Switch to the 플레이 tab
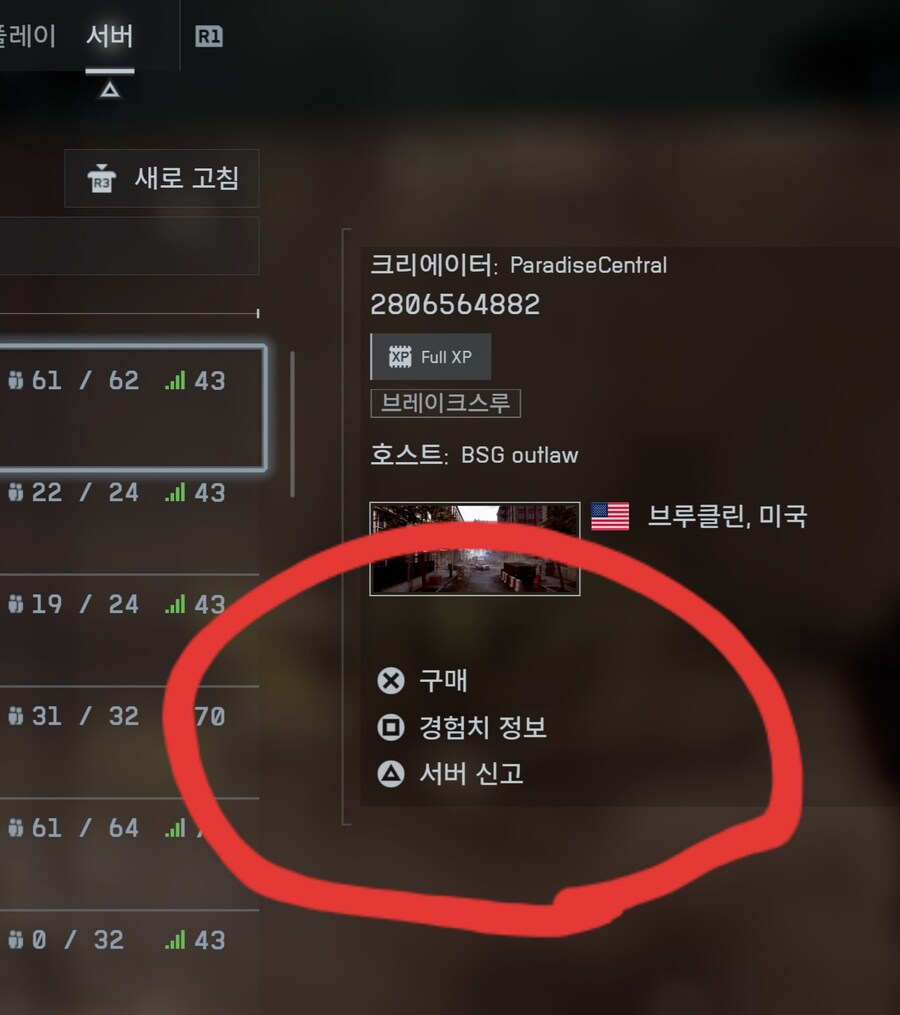 (27, 36)
